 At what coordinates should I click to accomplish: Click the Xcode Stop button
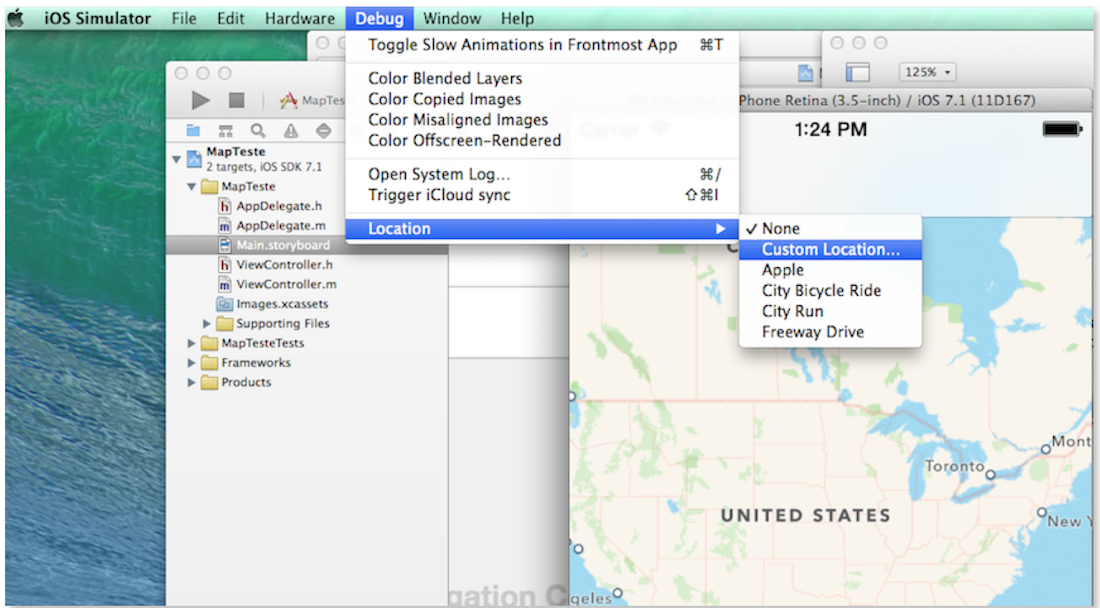coord(237,100)
